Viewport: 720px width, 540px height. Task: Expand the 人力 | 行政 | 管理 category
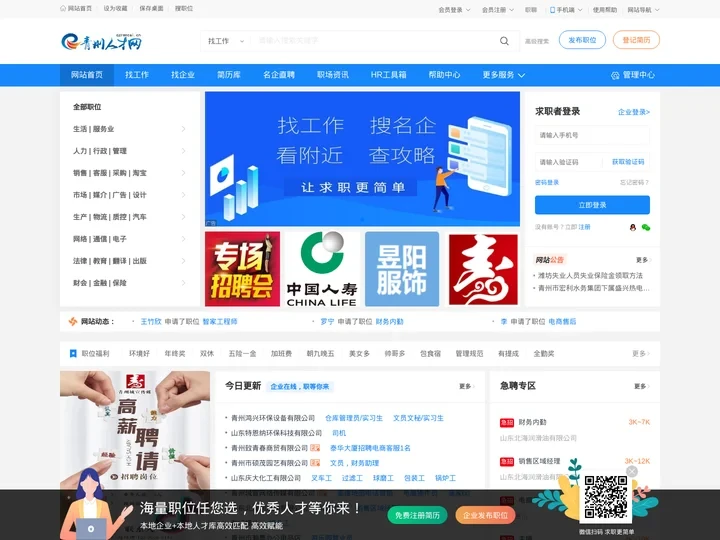(129, 151)
